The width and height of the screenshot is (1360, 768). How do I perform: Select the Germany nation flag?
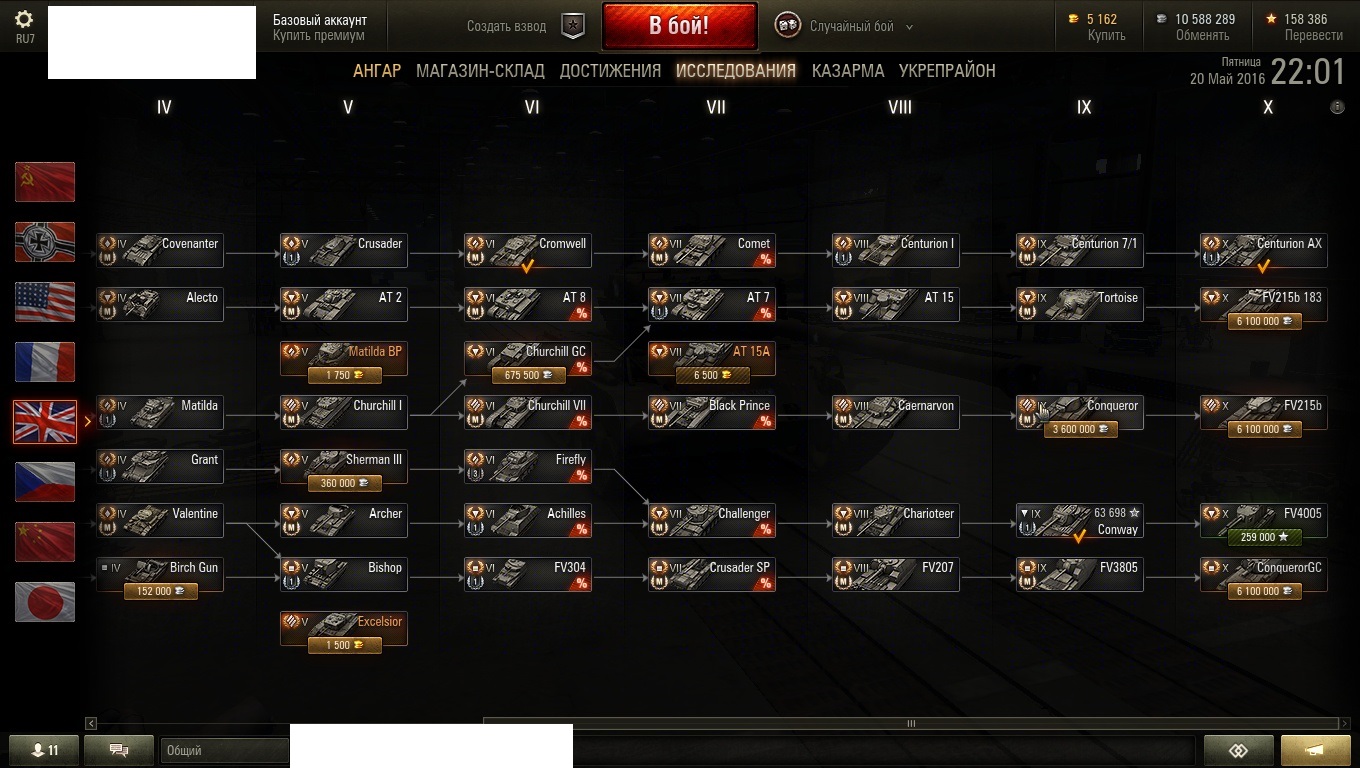[45, 242]
